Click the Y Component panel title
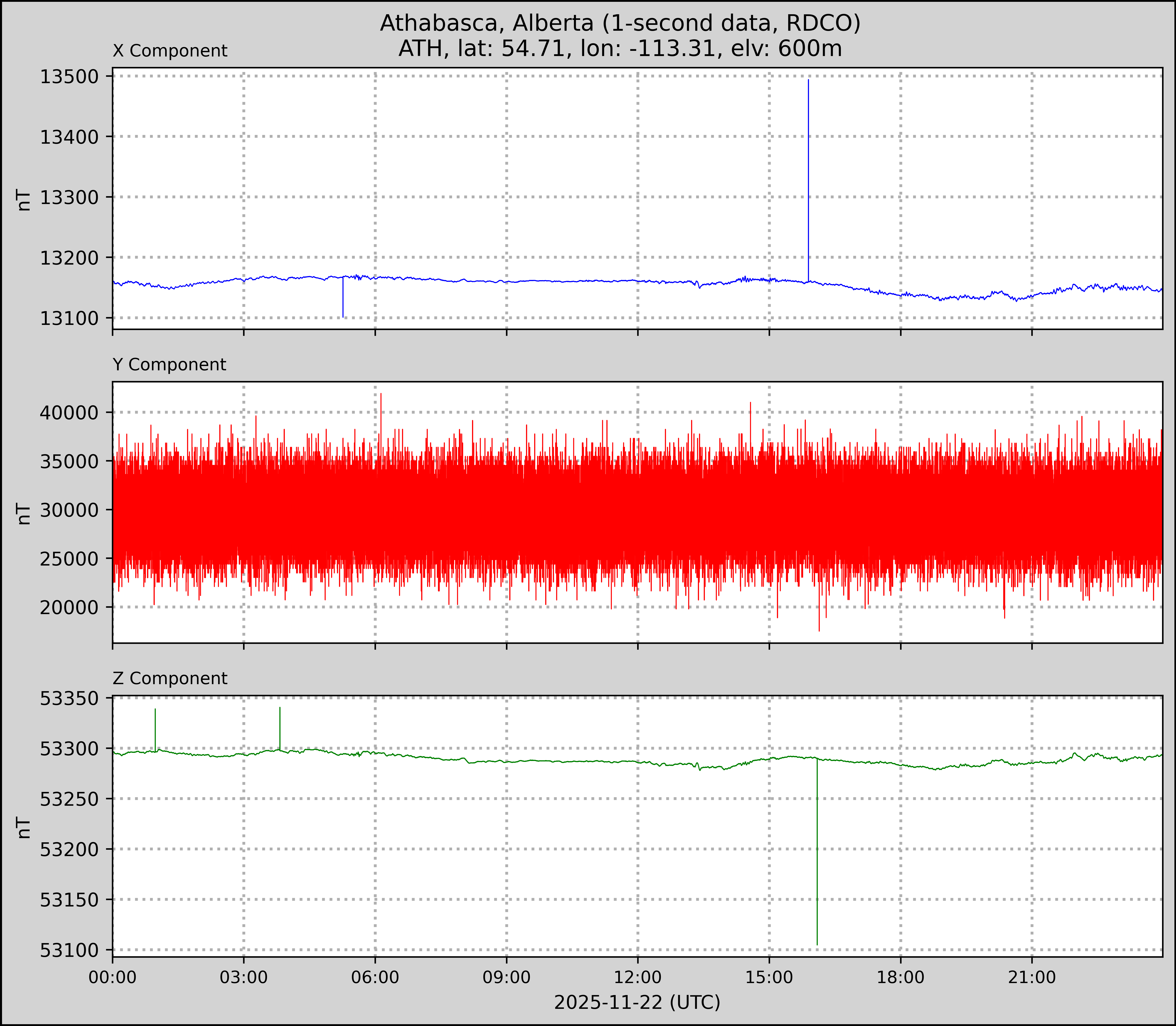The height and width of the screenshot is (1026, 1176). (x=169, y=365)
